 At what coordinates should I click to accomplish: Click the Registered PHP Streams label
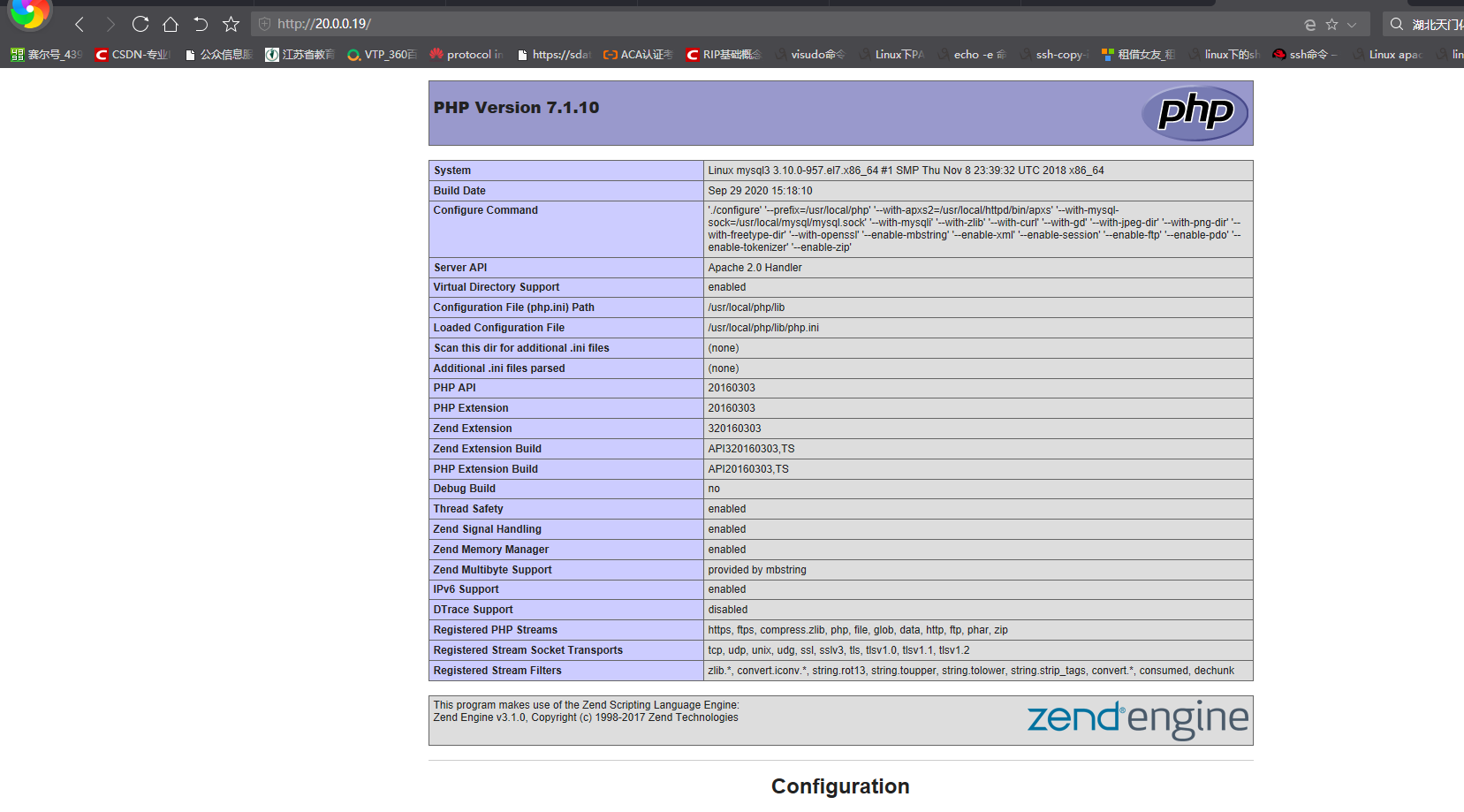(x=495, y=630)
